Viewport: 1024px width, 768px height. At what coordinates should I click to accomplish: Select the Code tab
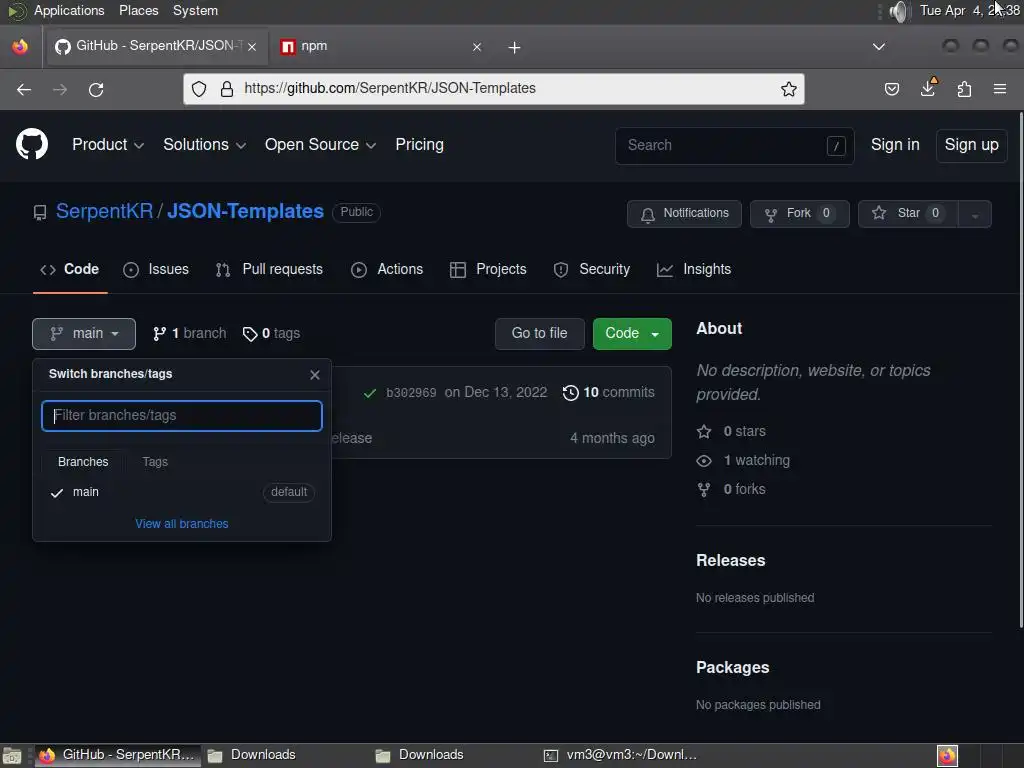coord(69,269)
